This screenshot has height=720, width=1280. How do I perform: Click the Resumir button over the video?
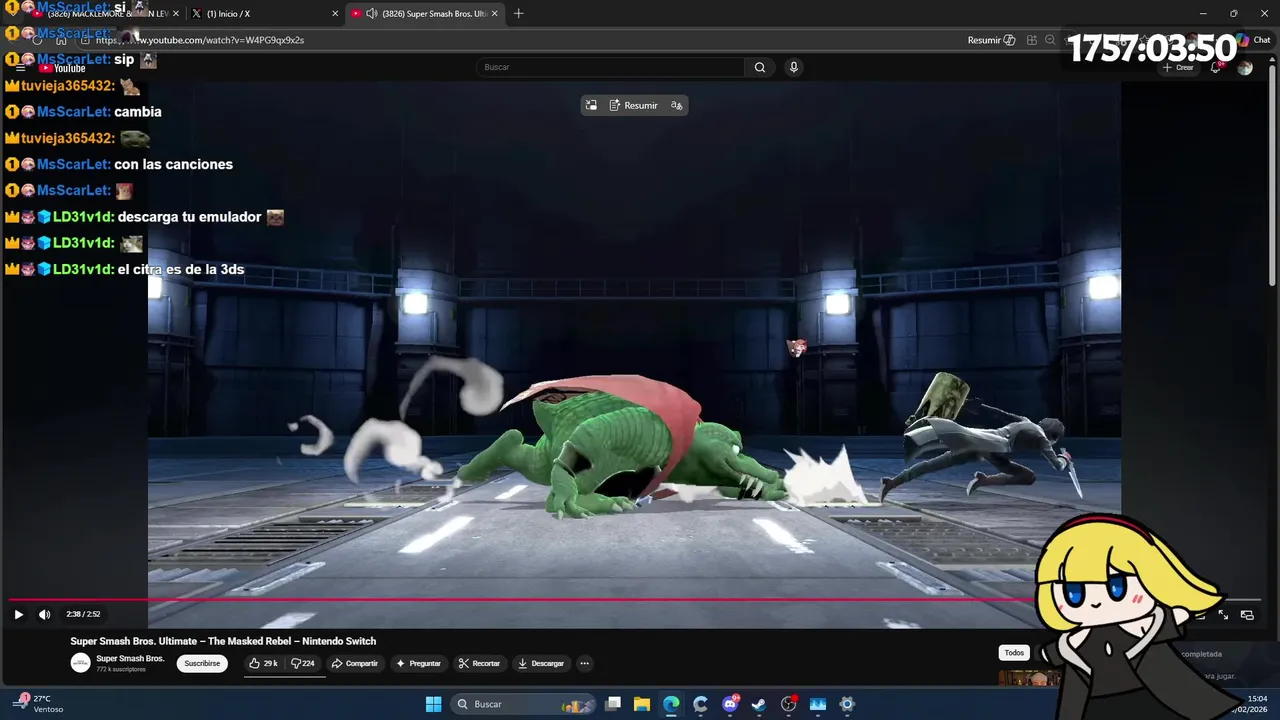click(x=634, y=105)
